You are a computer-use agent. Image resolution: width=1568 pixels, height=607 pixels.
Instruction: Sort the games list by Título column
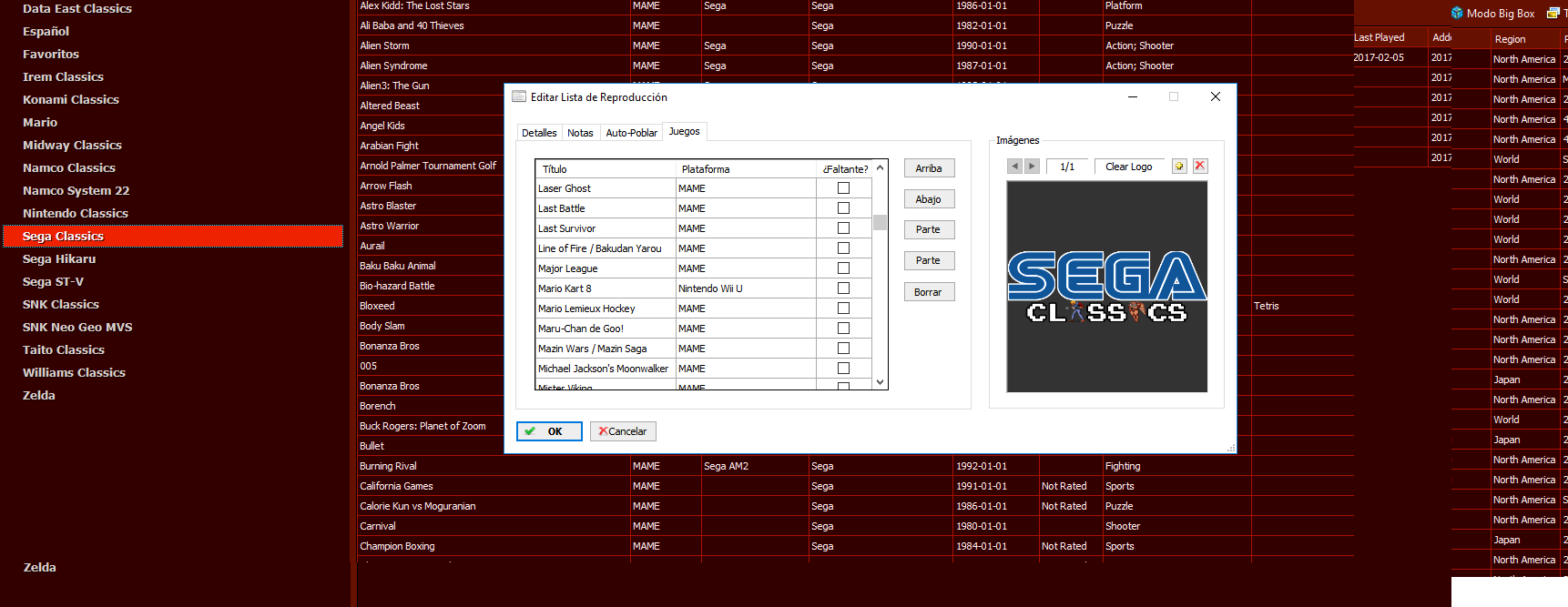(606, 169)
